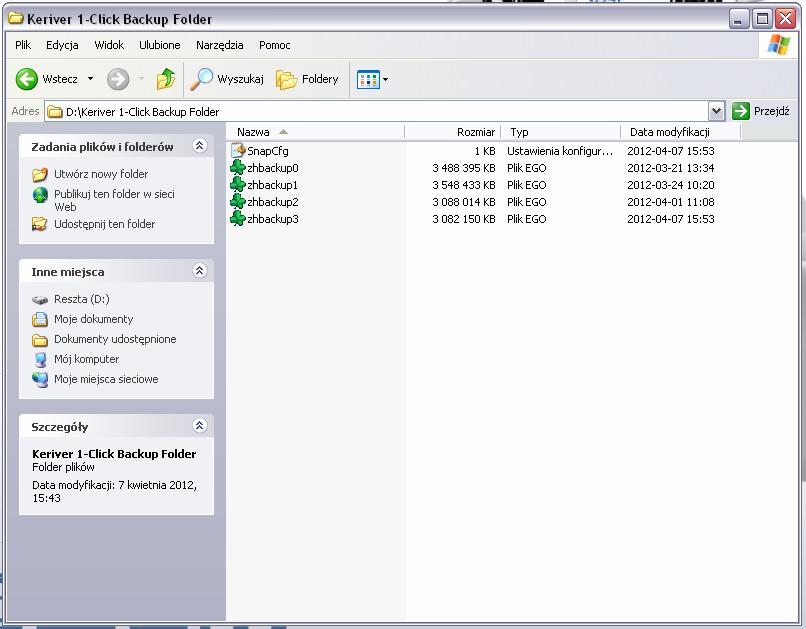Image resolution: width=806 pixels, height=629 pixels.
Task: Click zhbackup2 size 3 088 014 KB
Action: pos(464,202)
